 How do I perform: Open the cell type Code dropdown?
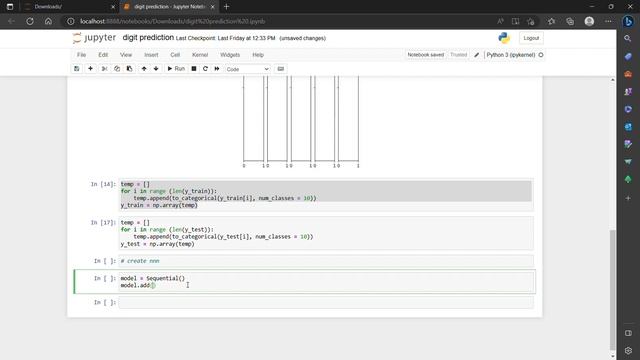(247, 69)
